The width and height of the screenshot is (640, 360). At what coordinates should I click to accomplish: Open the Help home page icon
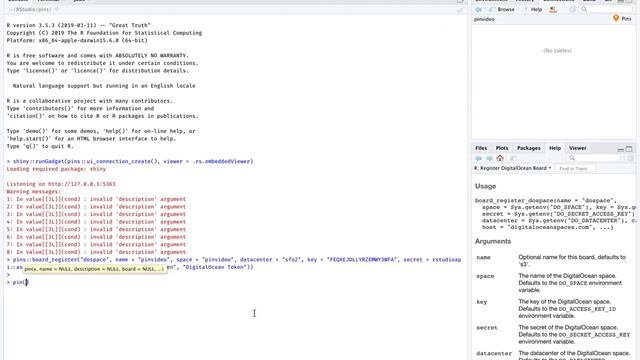click(500, 158)
